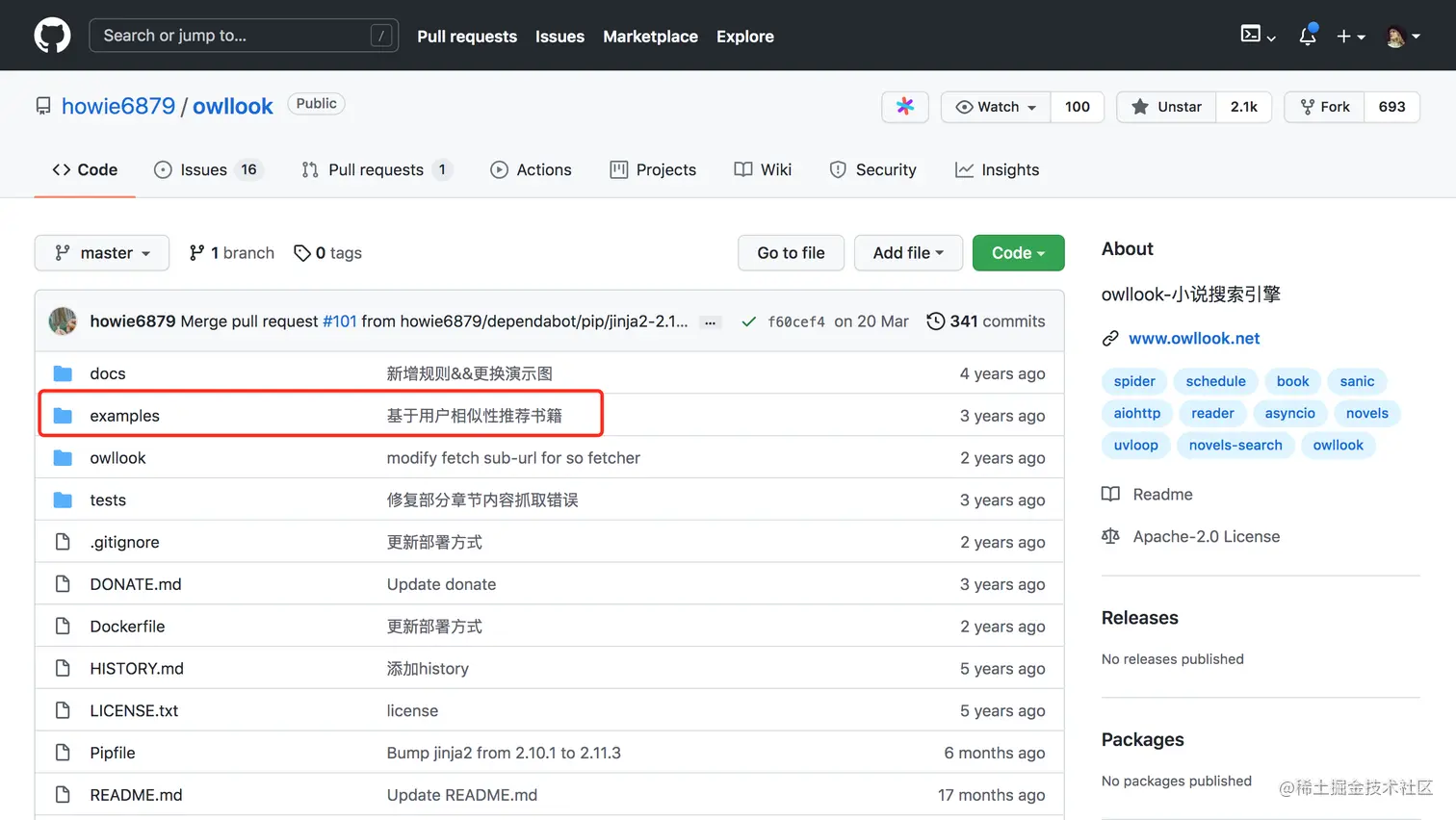Open the Insights tab
The image size is (1456, 820).
[997, 169]
